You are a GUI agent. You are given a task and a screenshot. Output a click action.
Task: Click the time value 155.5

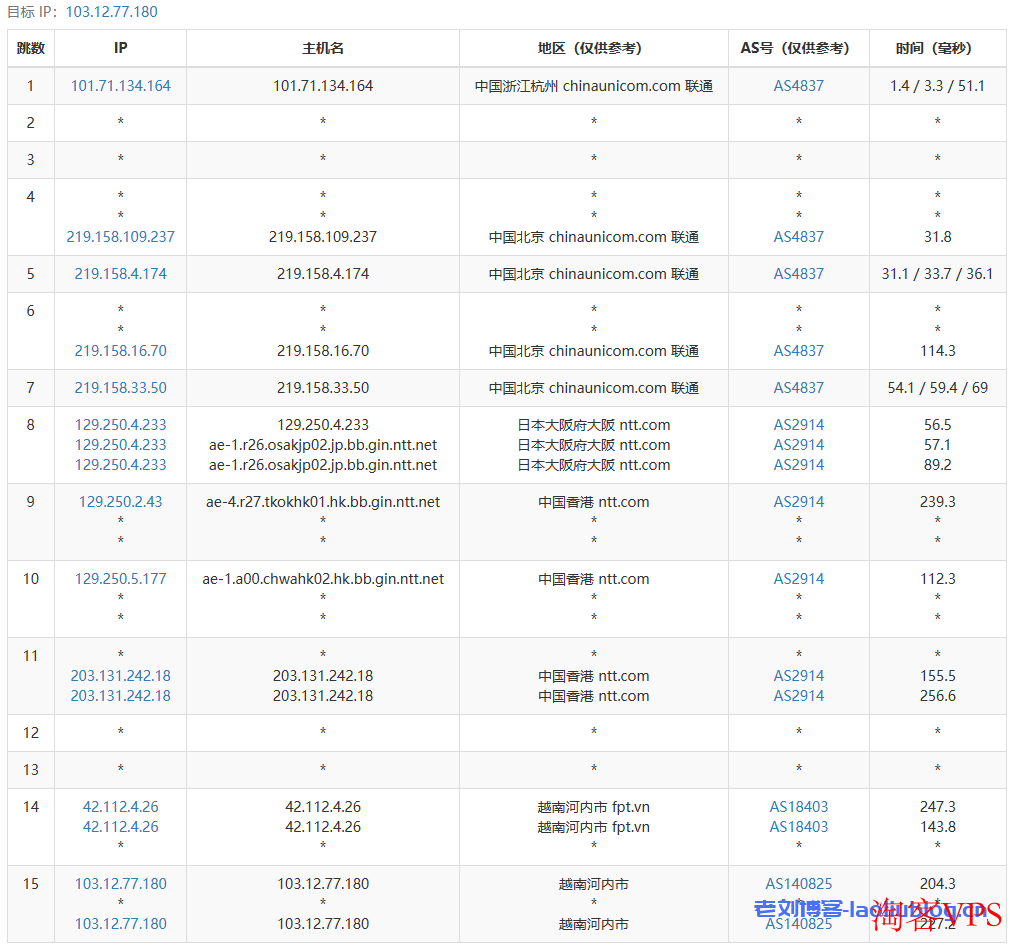point(937,676)
